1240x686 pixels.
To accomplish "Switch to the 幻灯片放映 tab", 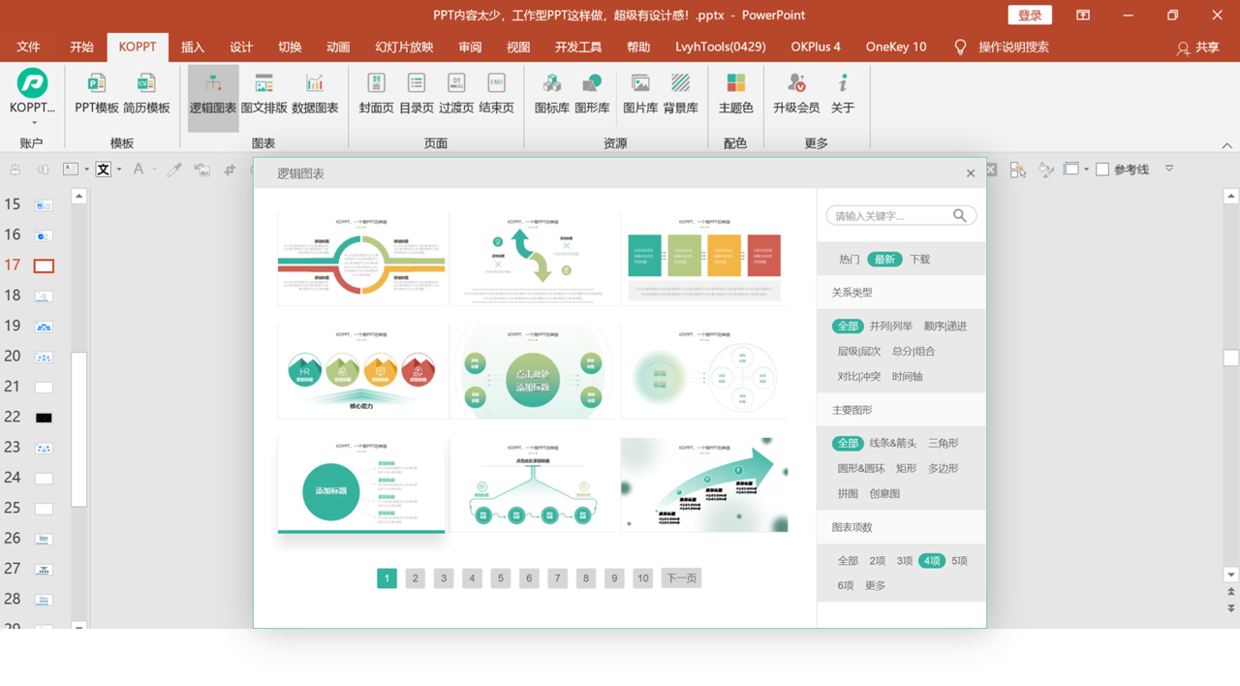I will coord(404,47).
